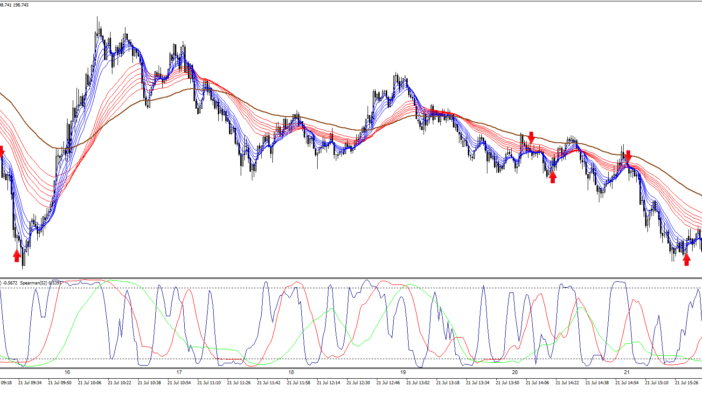702x395 pixels.
Task: Select period separator label 17
Action: [x=179, y=373]
